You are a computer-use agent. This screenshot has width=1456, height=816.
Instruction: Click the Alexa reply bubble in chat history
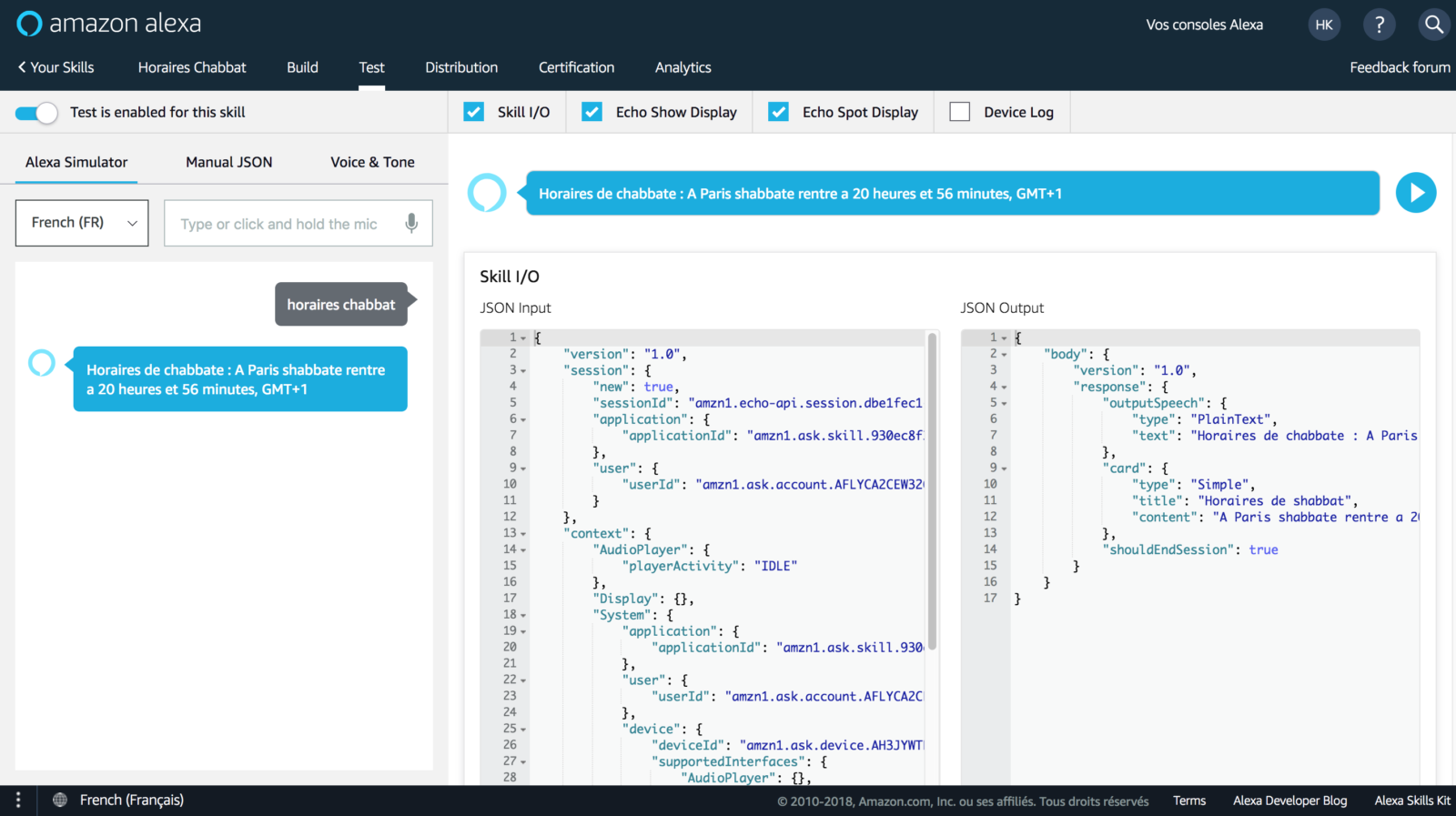pos(240,379)
